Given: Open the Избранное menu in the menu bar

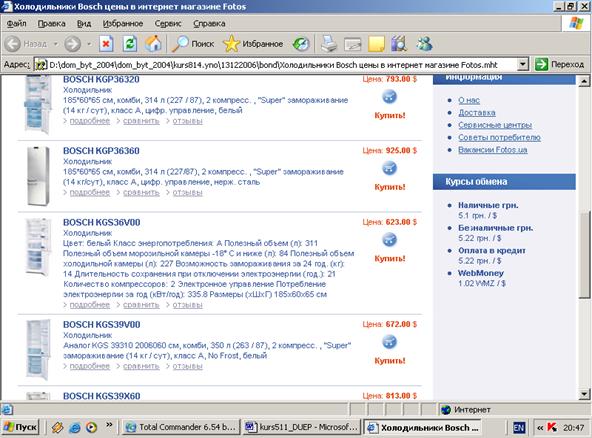Looking at the screenshot, I should [123, 23].
